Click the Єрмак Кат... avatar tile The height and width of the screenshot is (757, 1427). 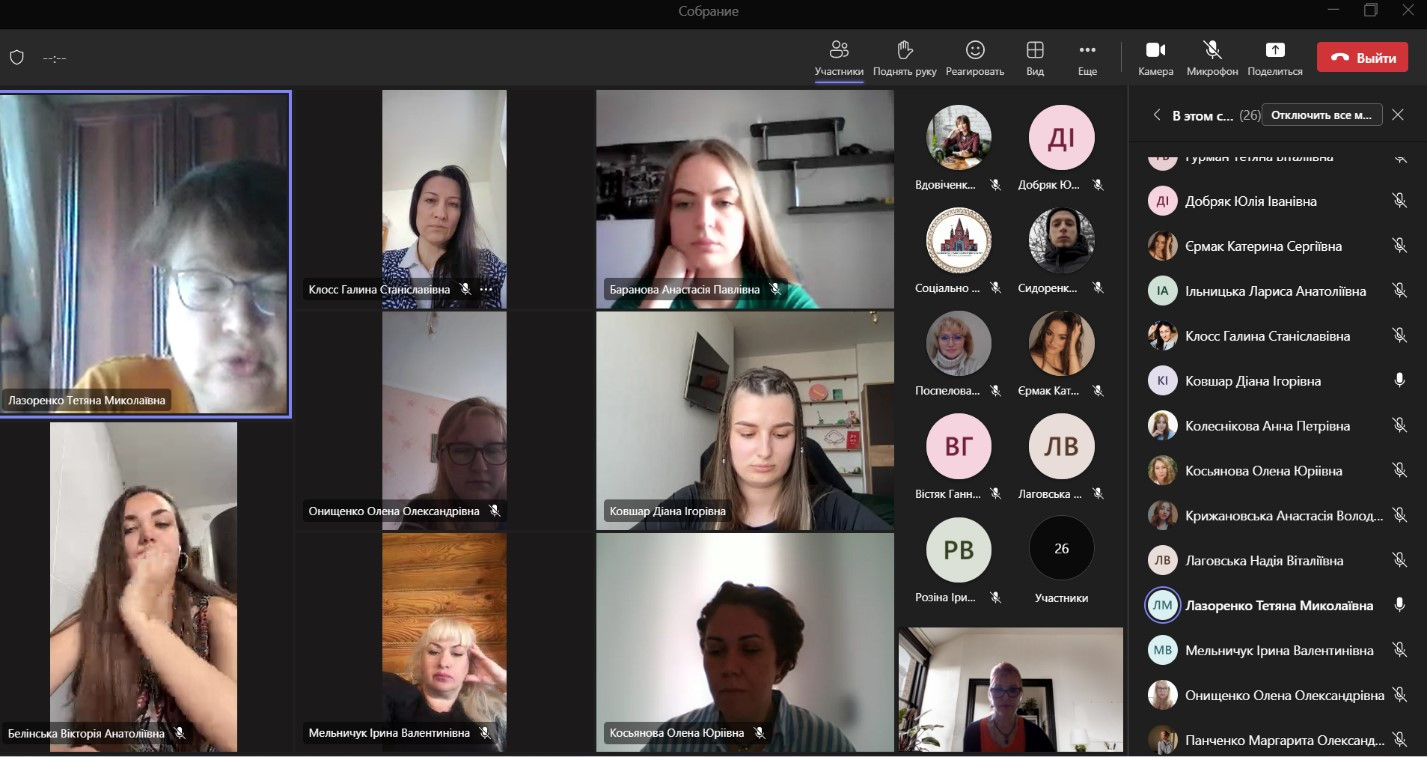coord(1061,343)
